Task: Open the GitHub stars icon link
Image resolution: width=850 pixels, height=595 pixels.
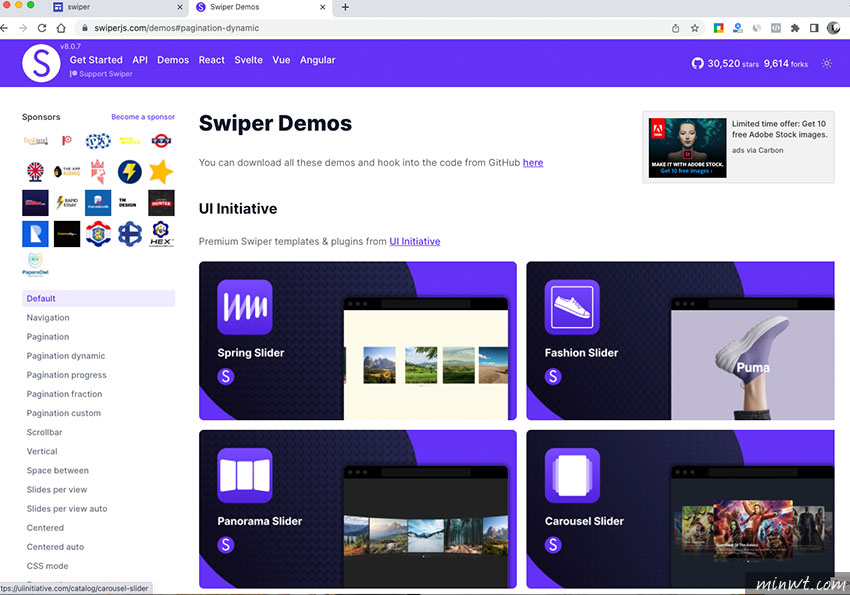Action: click(x=697, y=63)
